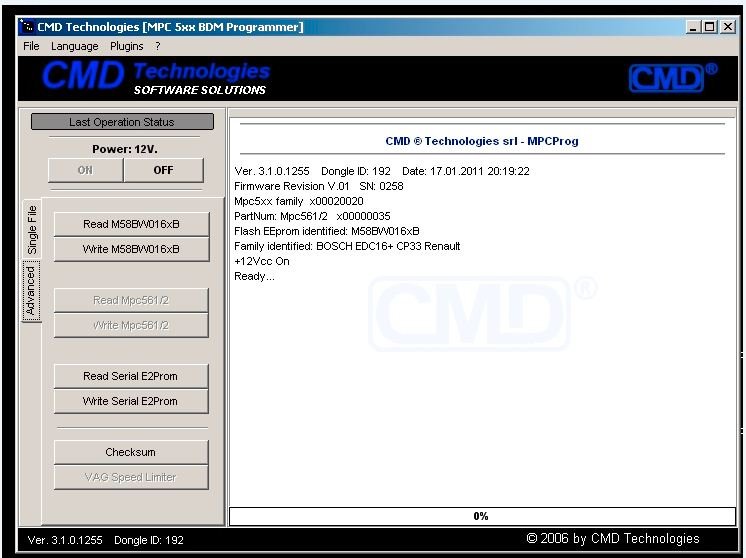Click Read Mpc561/2 button
This screenshot has width=746, height=558.
point(131,300)
